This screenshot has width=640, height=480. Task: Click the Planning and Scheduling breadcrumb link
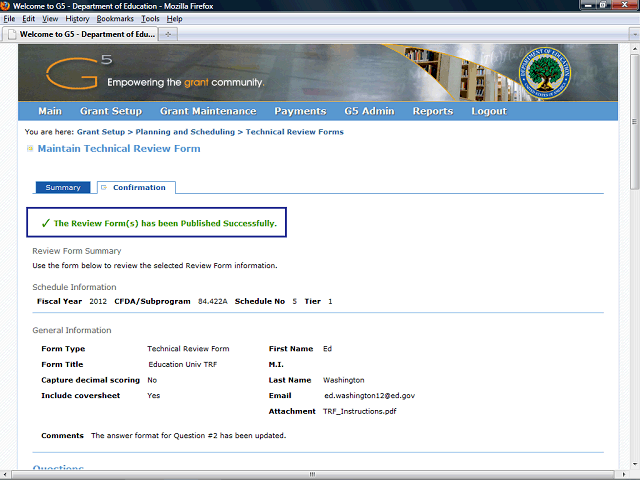tap(185, 132)
